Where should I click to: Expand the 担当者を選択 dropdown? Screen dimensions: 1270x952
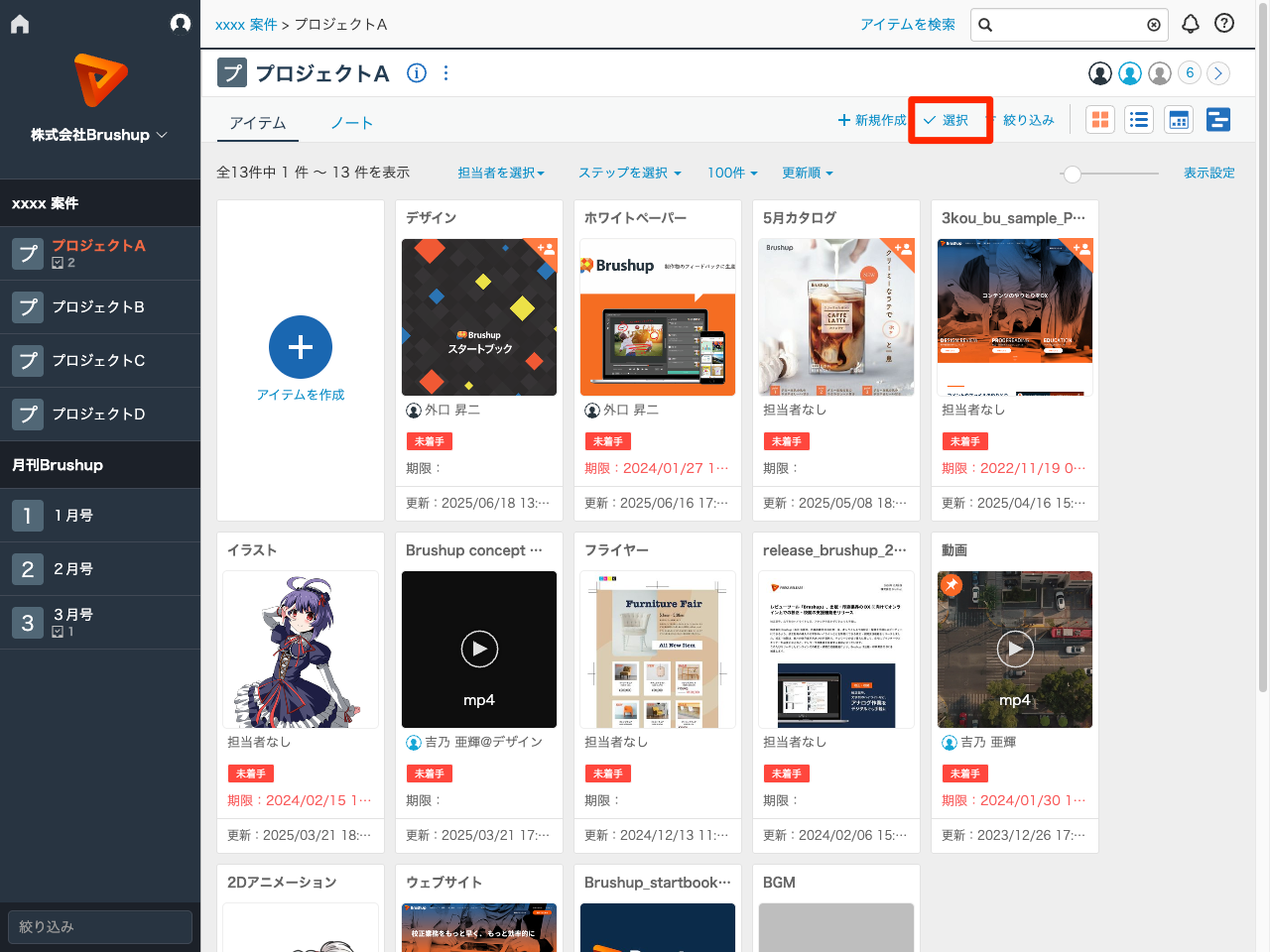coord(501,173)
